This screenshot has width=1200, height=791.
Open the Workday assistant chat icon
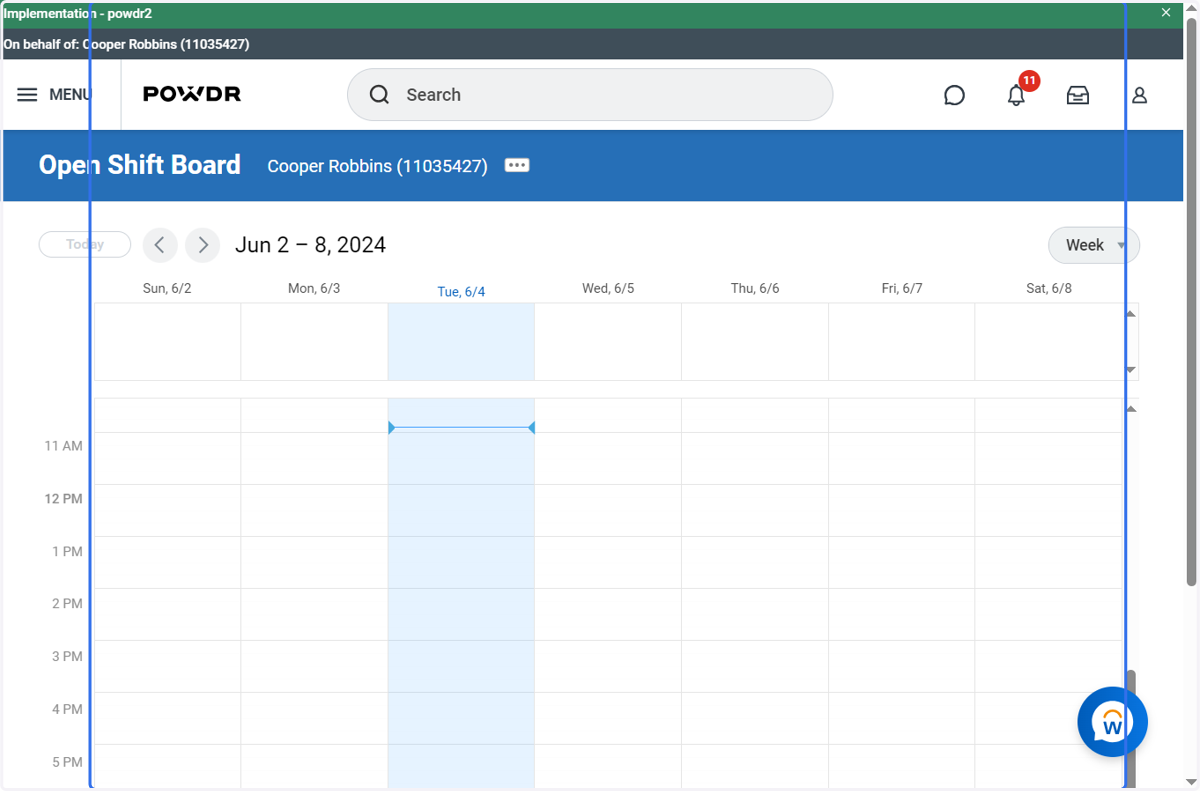[1112, 721]
